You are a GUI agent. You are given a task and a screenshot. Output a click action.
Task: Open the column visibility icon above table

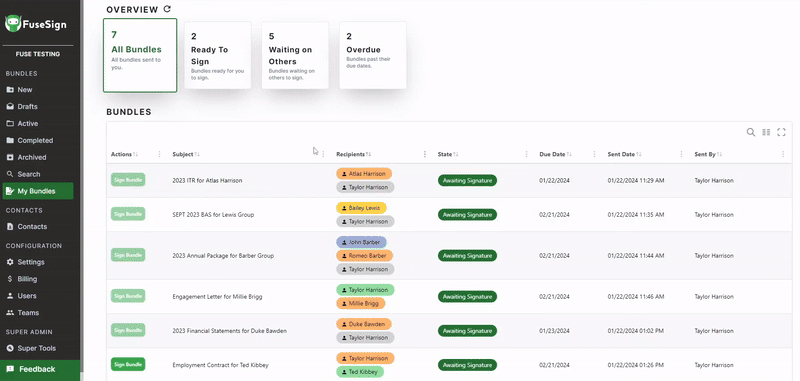coord(766,132)
